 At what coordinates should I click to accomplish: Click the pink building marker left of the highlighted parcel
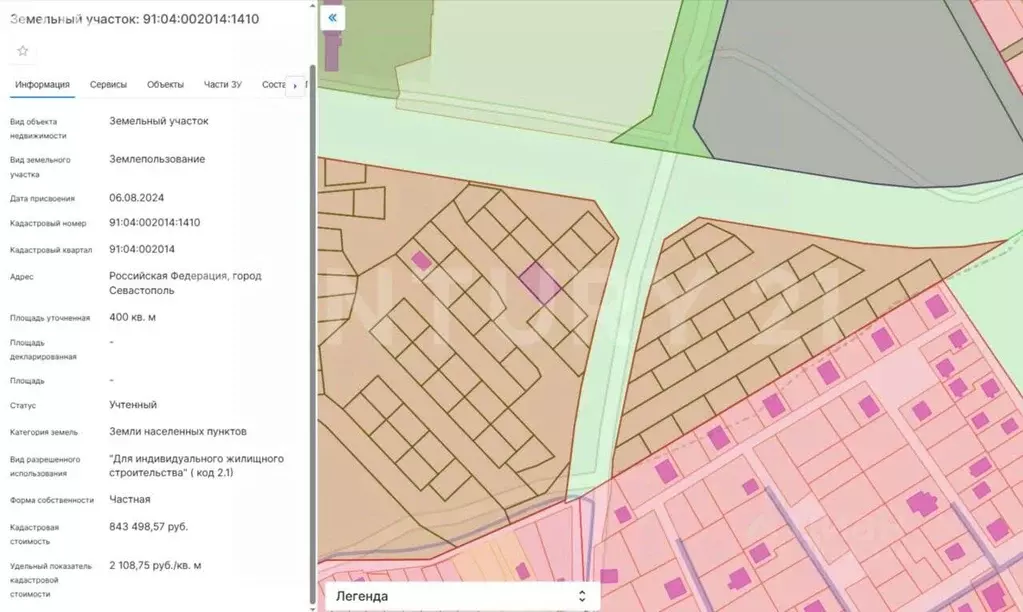point(422,260)
